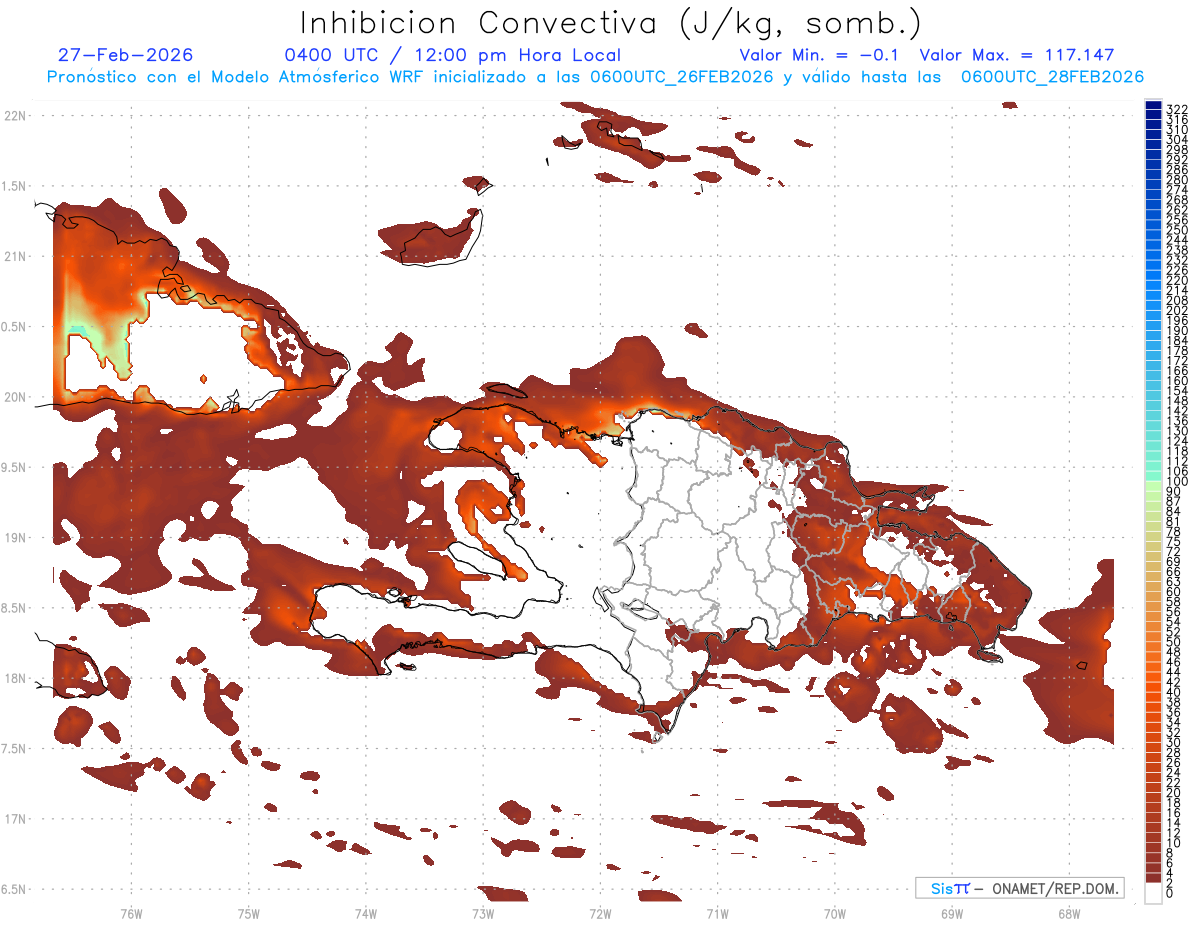Click the initialization time '0600UTC_26FEB2026'

coord(682,77)
